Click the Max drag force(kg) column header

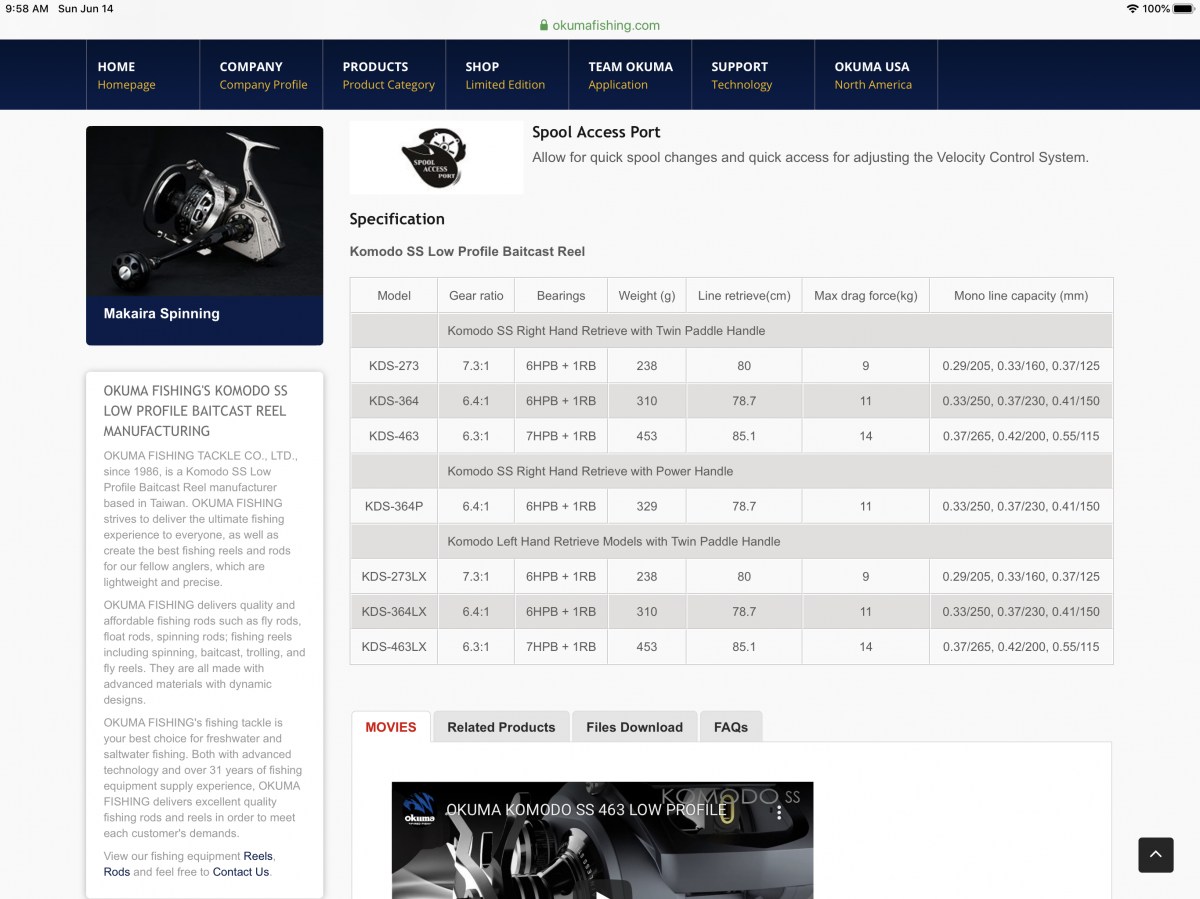pos(866,296)
